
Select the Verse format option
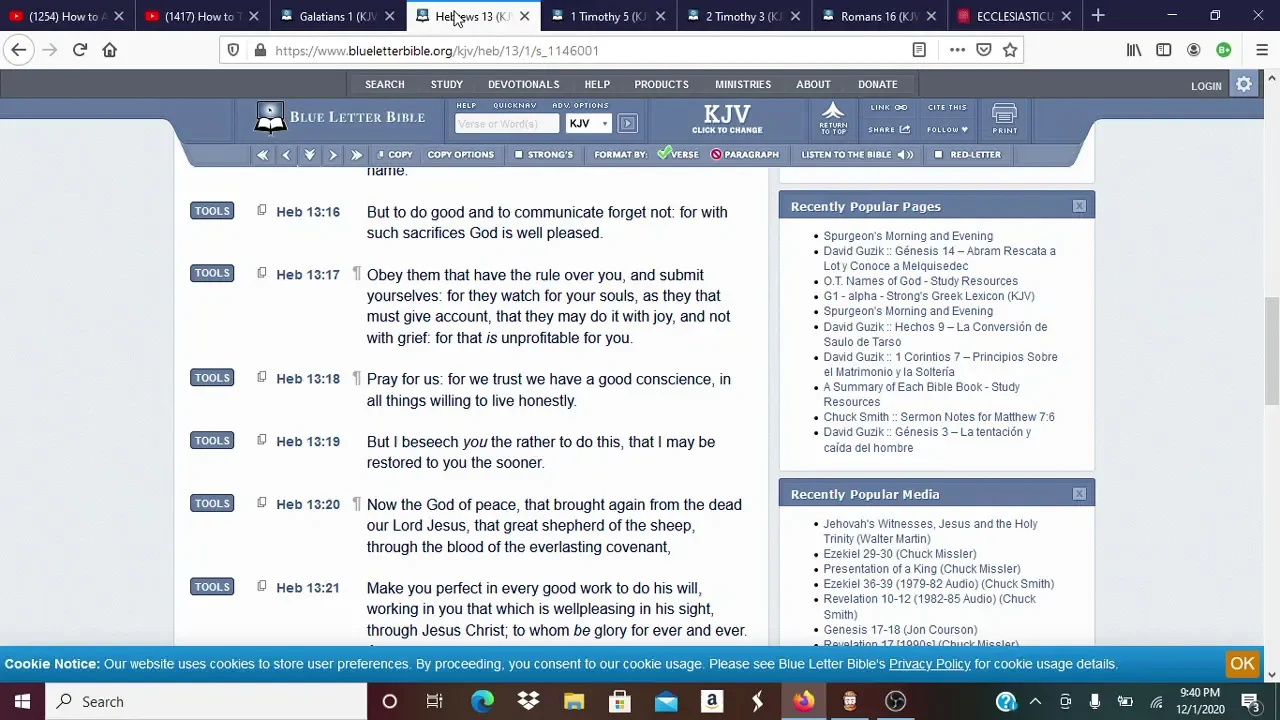click(x=678, y=155)
